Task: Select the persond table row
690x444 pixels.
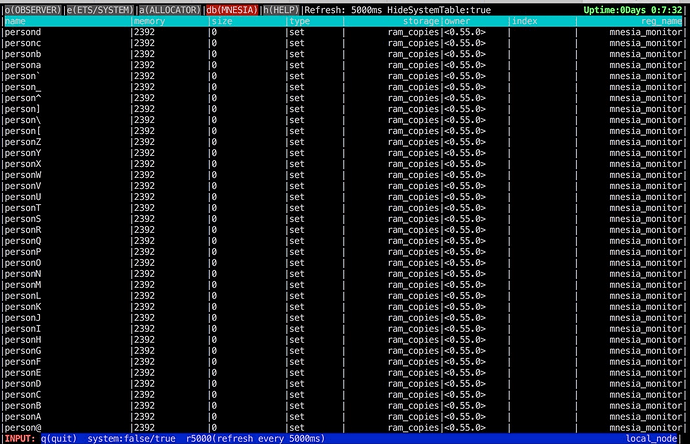Action: (x=343, y=32)
